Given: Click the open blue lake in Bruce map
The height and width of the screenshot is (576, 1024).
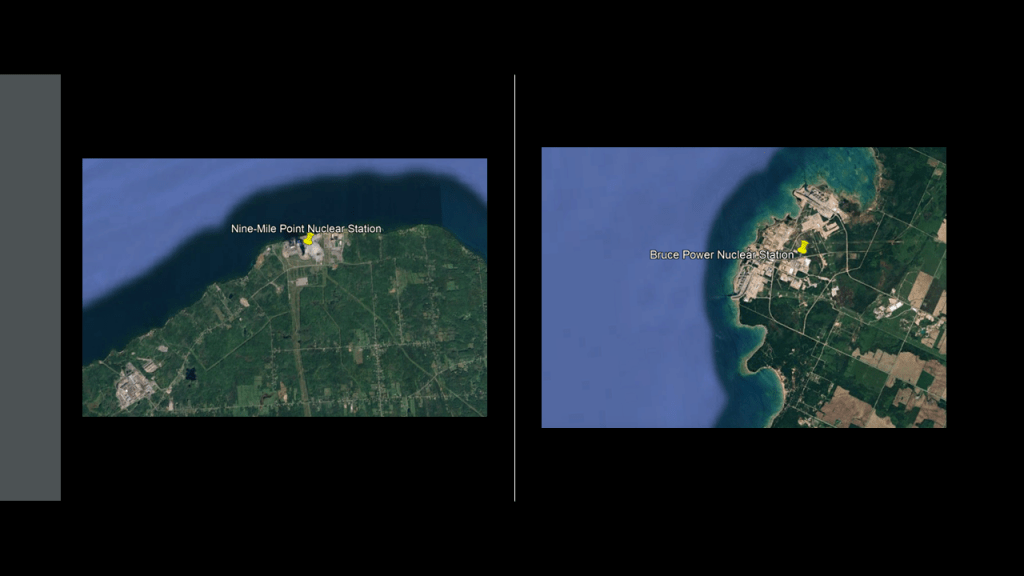Looking at the screenshot, I should [620, 300].
